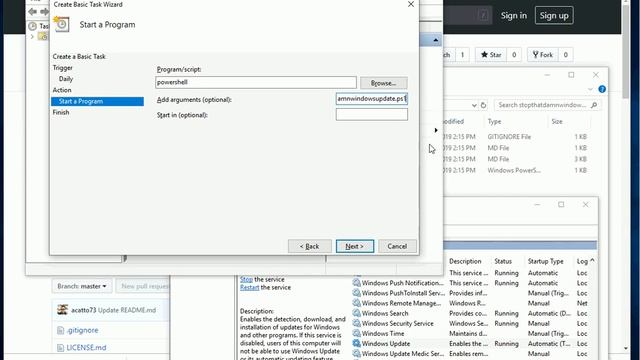This screenshot has height=360, width=640.
Task: Click the browser page vertical scrollbar
Action: tap(626, 51)
